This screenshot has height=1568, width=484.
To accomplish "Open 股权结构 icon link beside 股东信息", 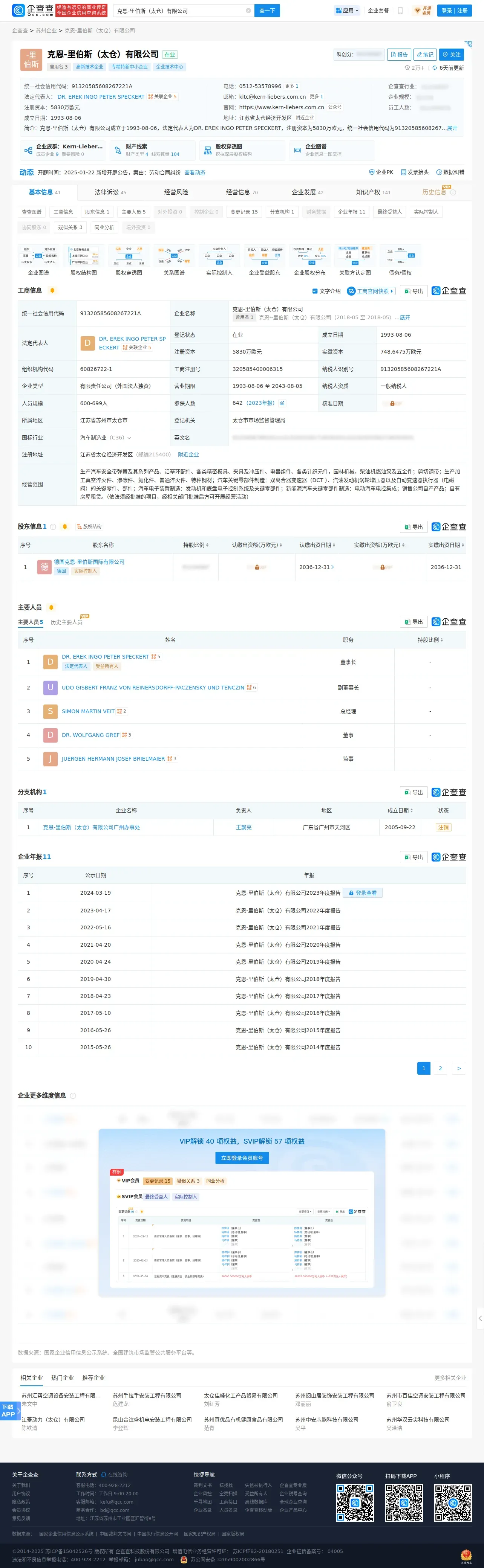I will pos(90,526).
